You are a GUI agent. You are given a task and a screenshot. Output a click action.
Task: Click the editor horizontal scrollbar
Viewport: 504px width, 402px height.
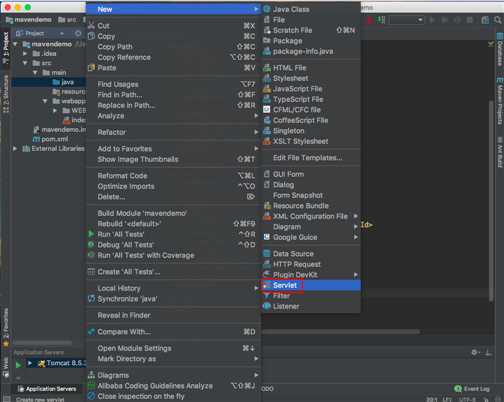[x=341, y=332]
